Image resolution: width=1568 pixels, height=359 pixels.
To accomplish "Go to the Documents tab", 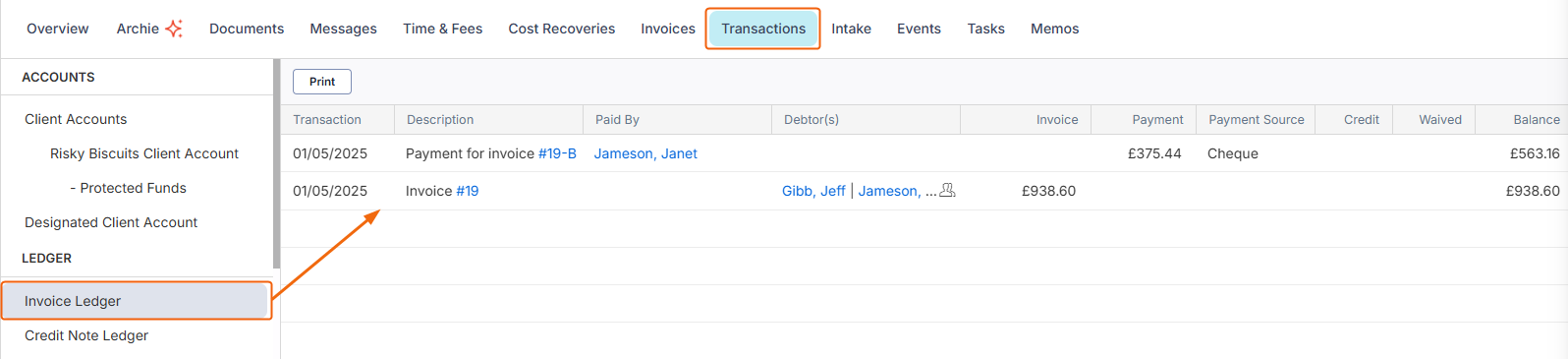I will pyautogui.click(x=247, y=29).
